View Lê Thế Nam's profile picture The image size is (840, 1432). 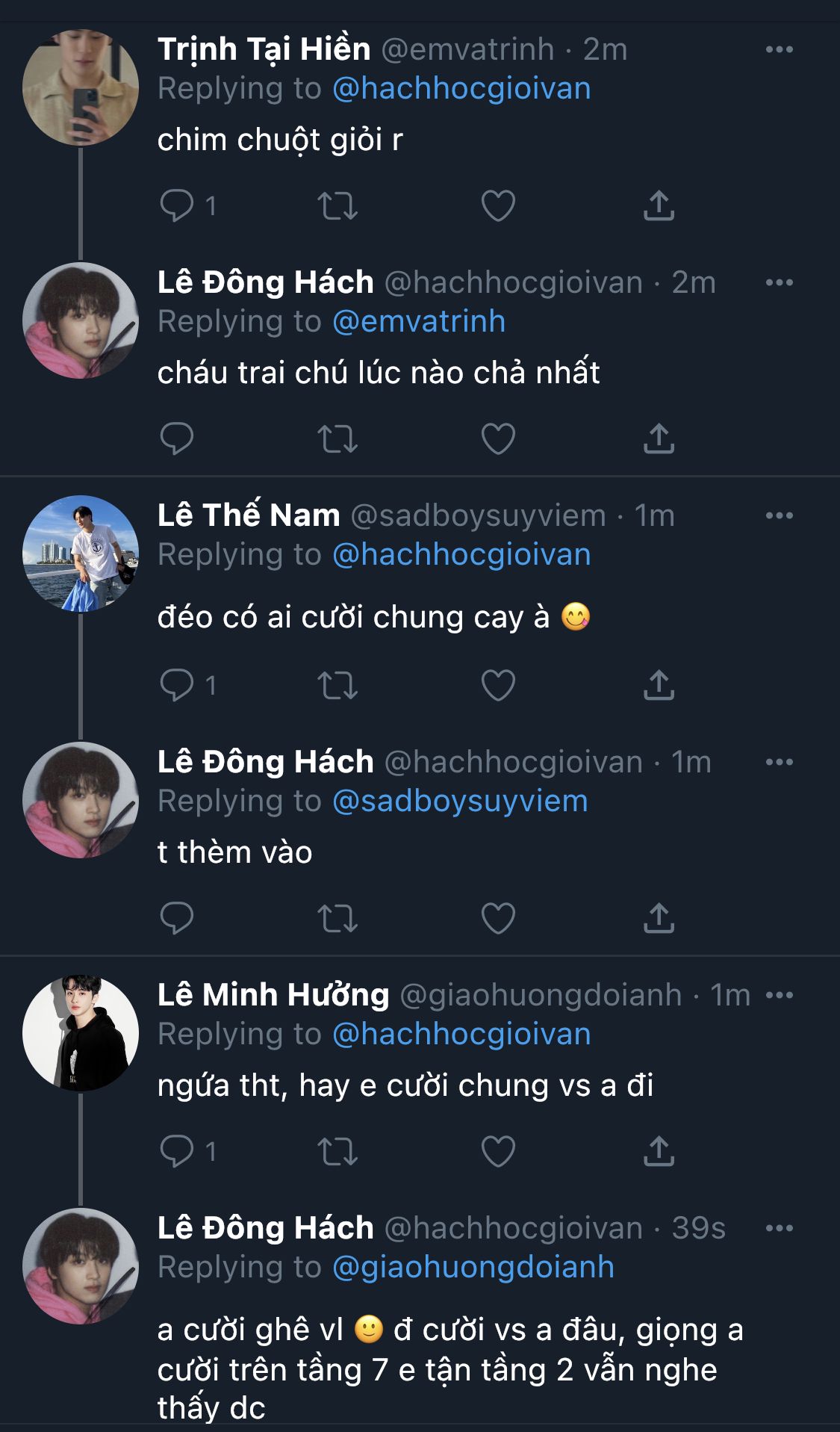(81, 554)
